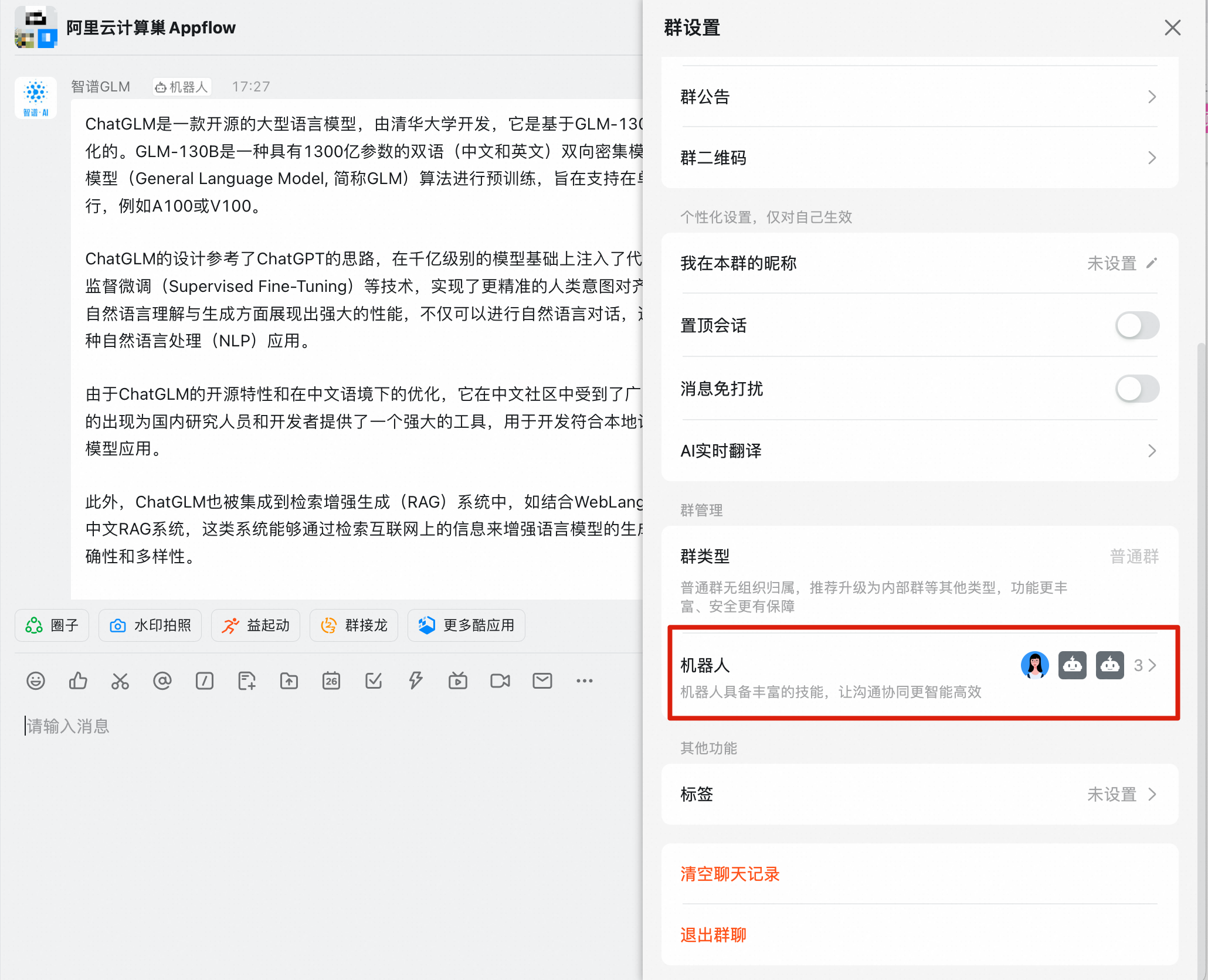Viewport: 1208px width, 980px height.
Task: Open more toolbar options ellipsis
Action: pyautogui.click(x=585, y=680)
